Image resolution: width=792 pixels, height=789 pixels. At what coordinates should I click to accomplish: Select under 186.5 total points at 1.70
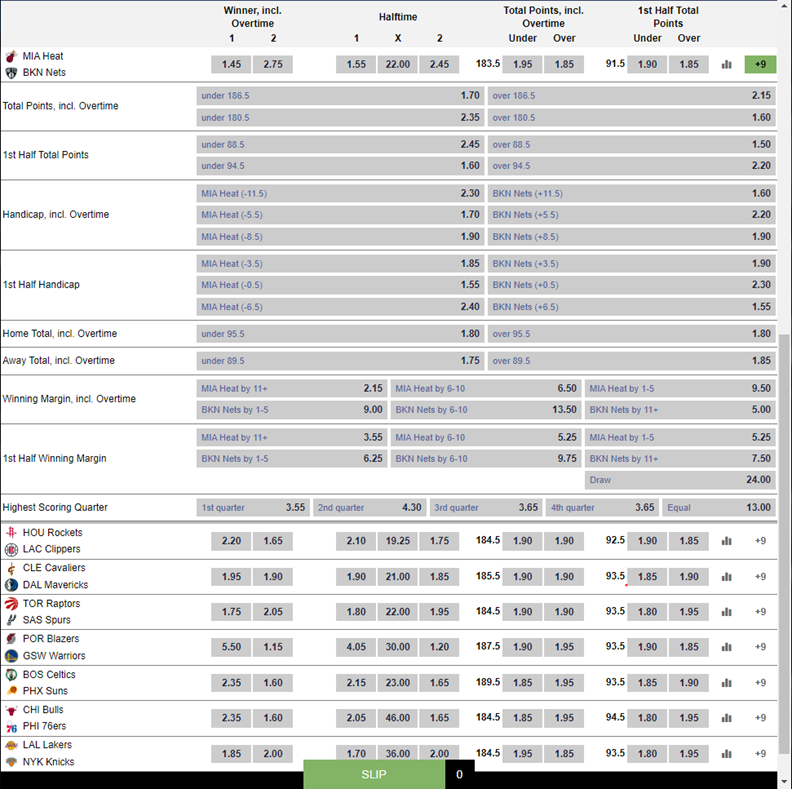pyautogui.click(x=340, y=95)
